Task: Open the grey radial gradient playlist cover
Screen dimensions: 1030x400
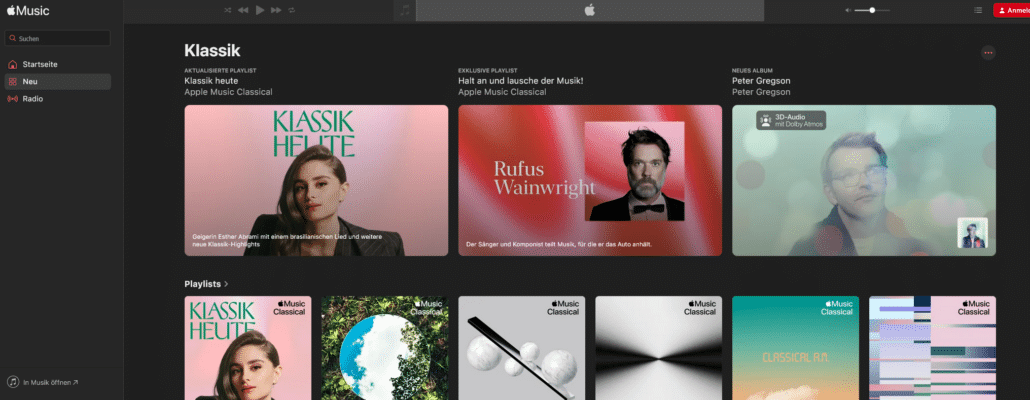Action: [x=658, y=348]
